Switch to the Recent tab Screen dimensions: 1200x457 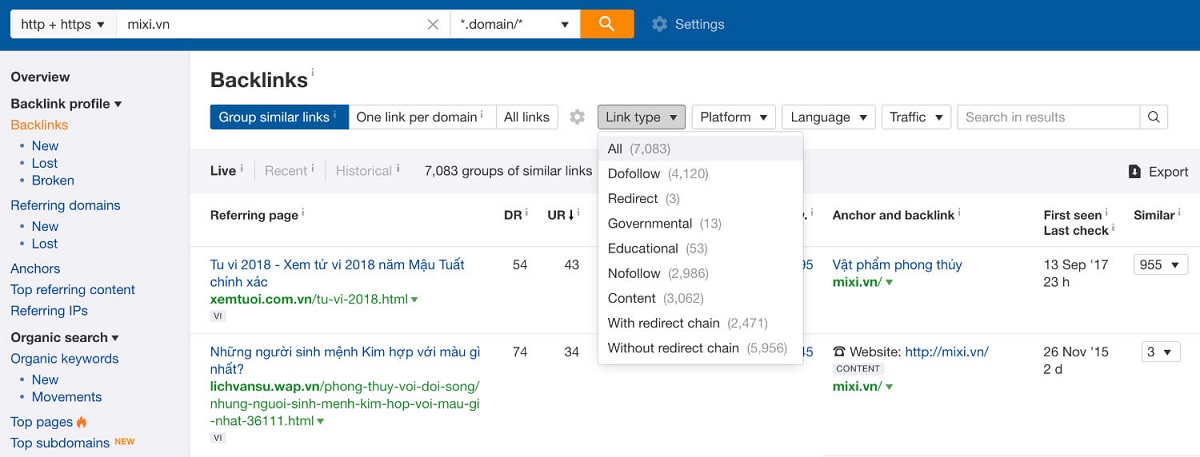286,171
